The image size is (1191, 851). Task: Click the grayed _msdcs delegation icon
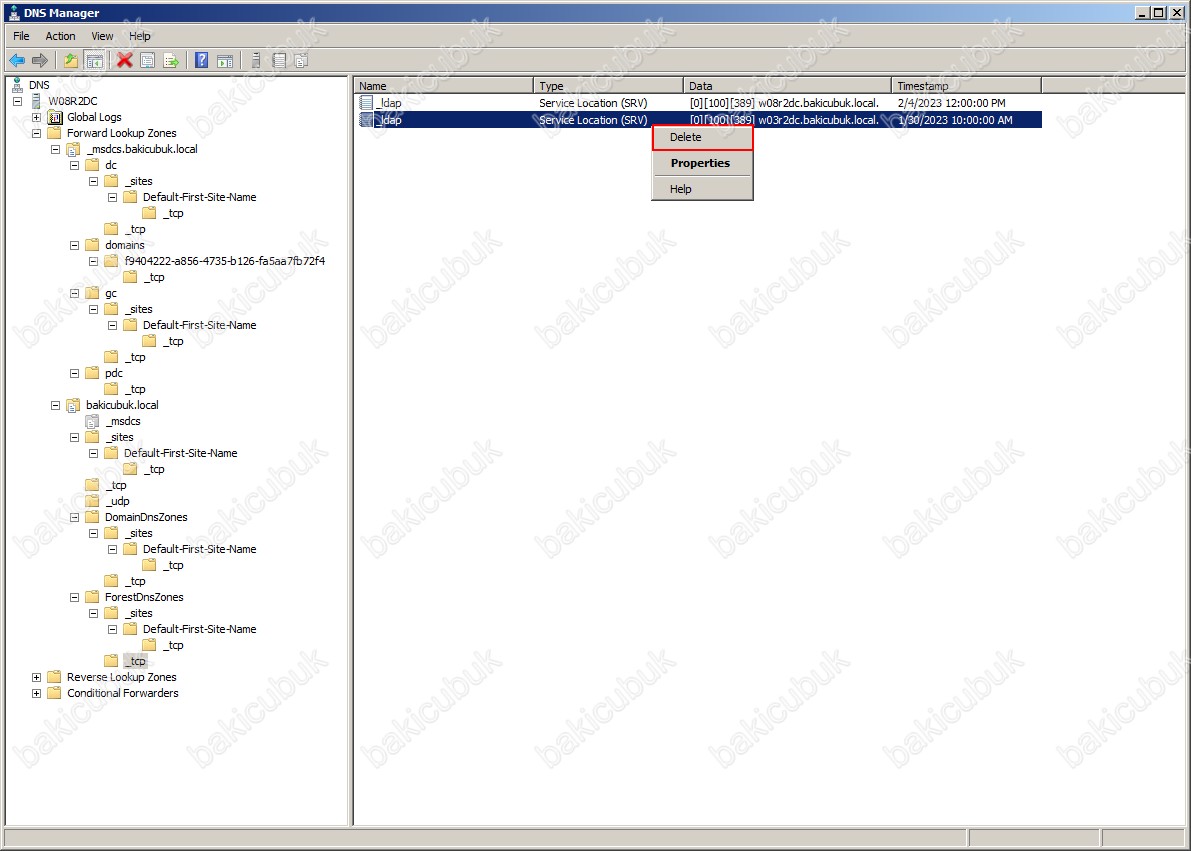(x=92, y=421)
